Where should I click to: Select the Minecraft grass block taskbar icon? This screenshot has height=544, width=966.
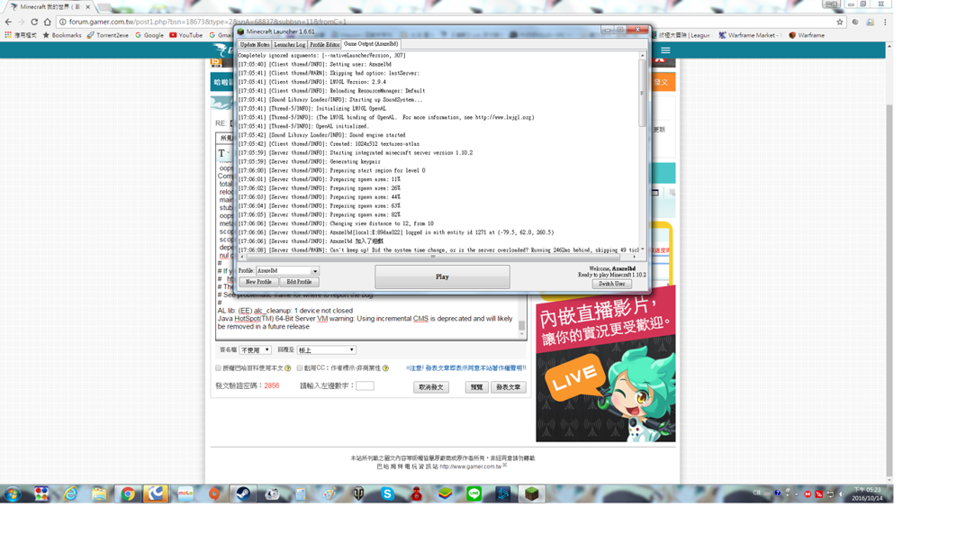click(x=532, y=494)
